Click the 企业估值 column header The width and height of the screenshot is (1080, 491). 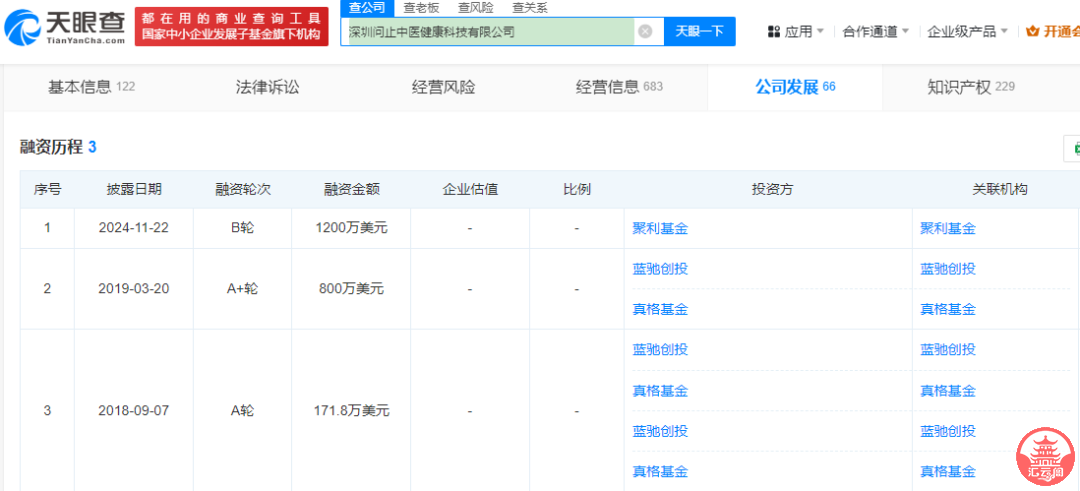(x=470, y=189)
